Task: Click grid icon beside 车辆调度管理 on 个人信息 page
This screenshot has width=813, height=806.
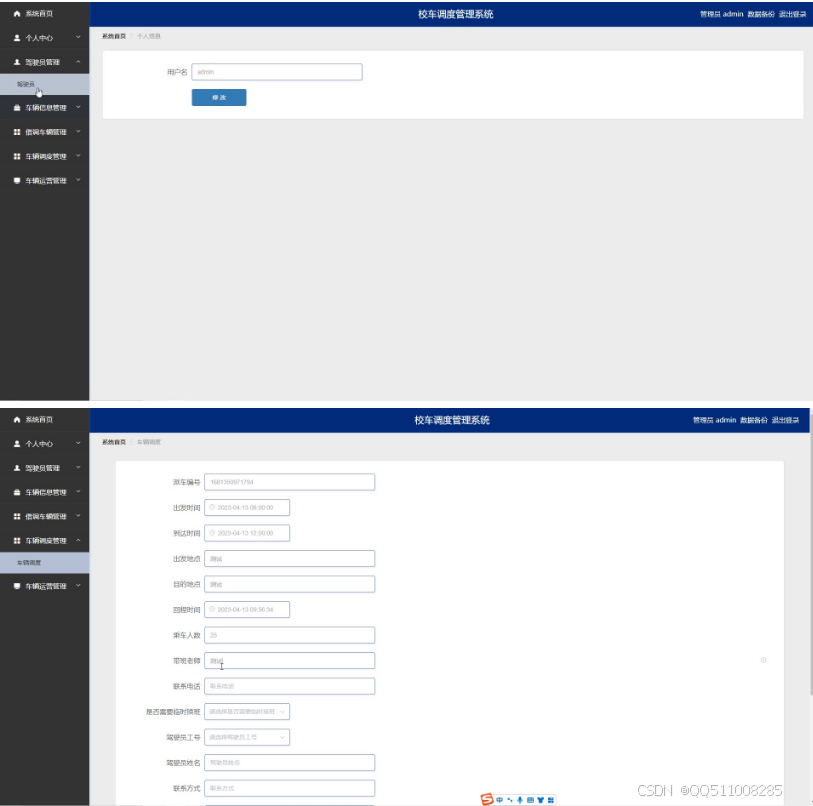Action: point(17,156)
